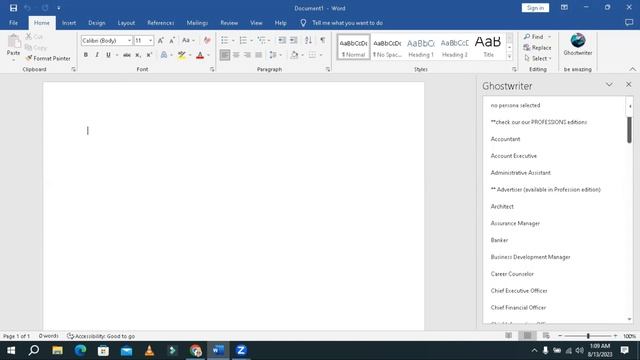Viewport: 640px width, 360px height.
Task: Click the Borders icon
Action: pyautogui.click(x=312, y=55)
